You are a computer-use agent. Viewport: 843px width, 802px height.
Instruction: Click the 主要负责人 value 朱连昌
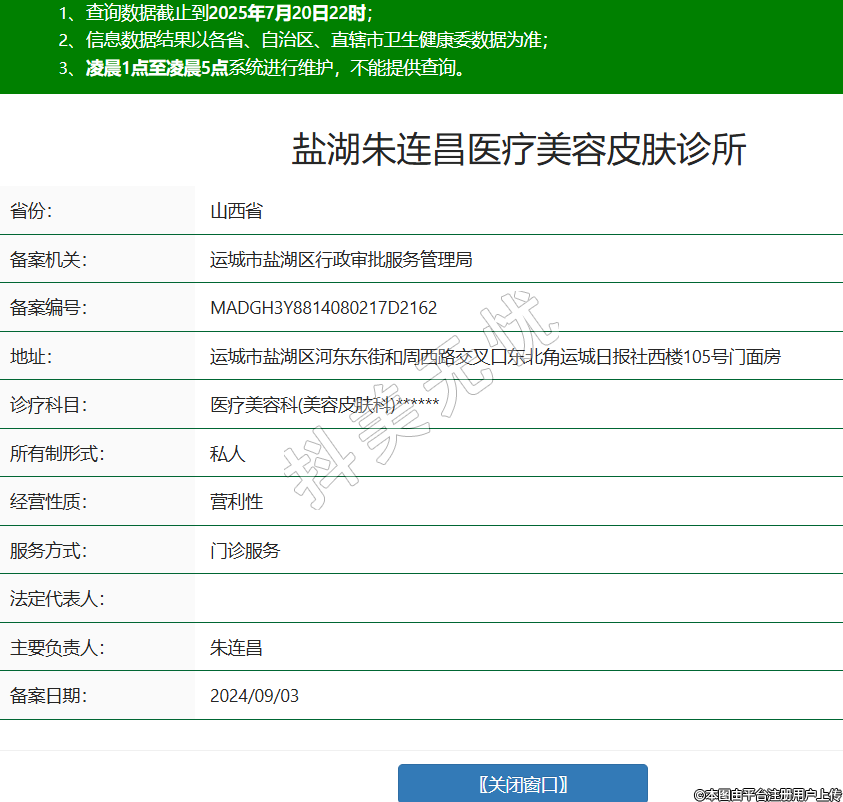[x=236, y=648]
